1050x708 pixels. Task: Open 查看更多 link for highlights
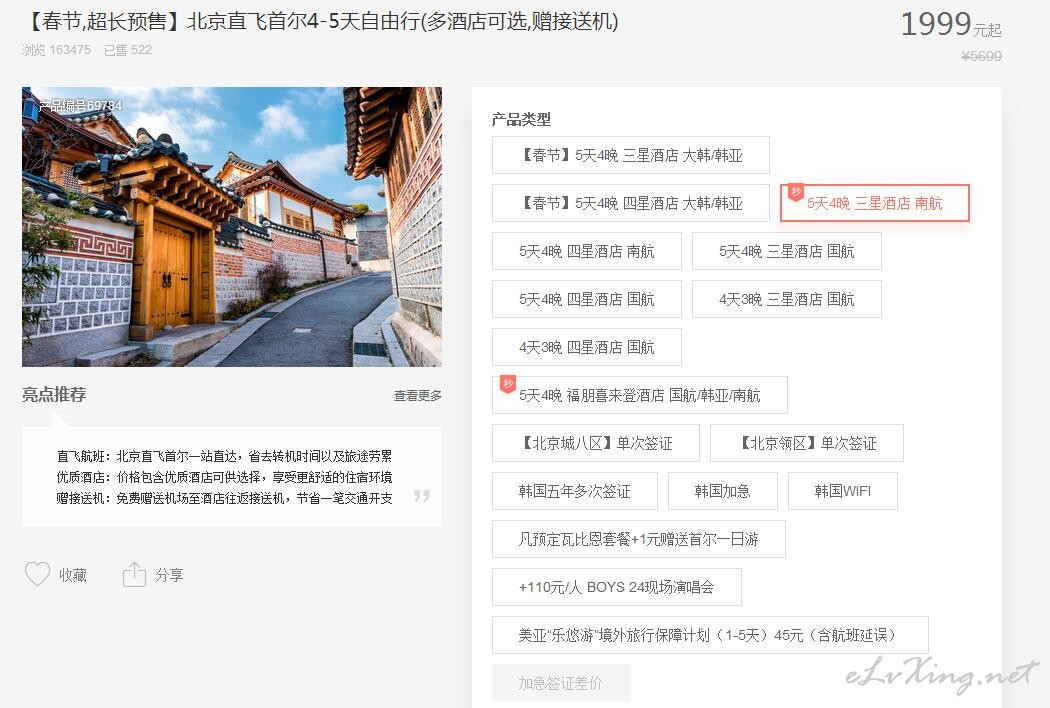(417, 396)
